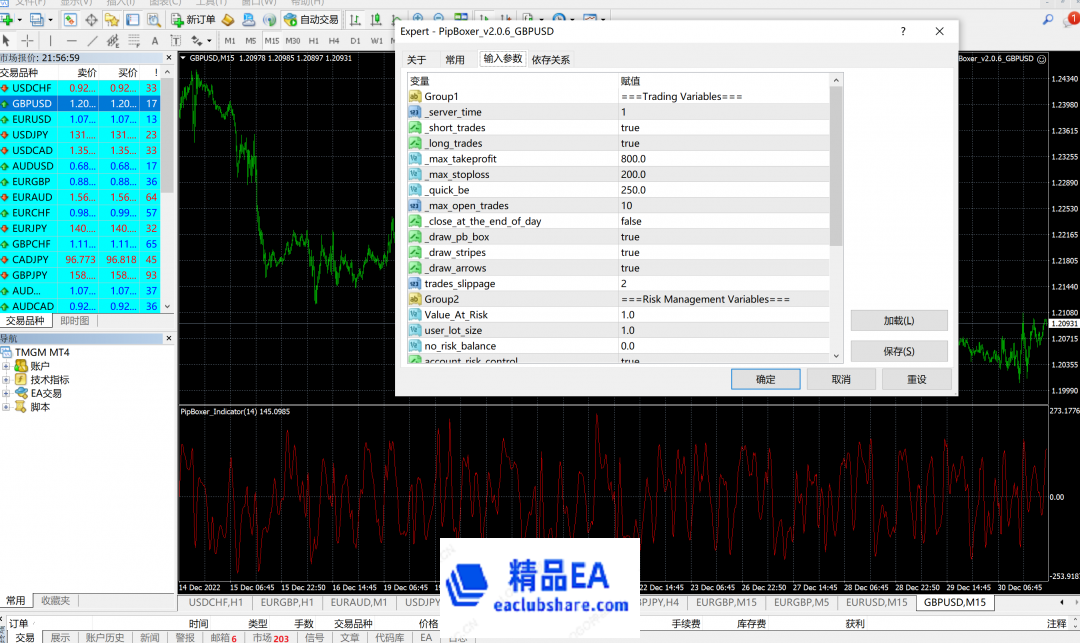Click the search magnifier icon at top right
The height and width of the screenshot is (643, 1080).
click(1048, 19)
